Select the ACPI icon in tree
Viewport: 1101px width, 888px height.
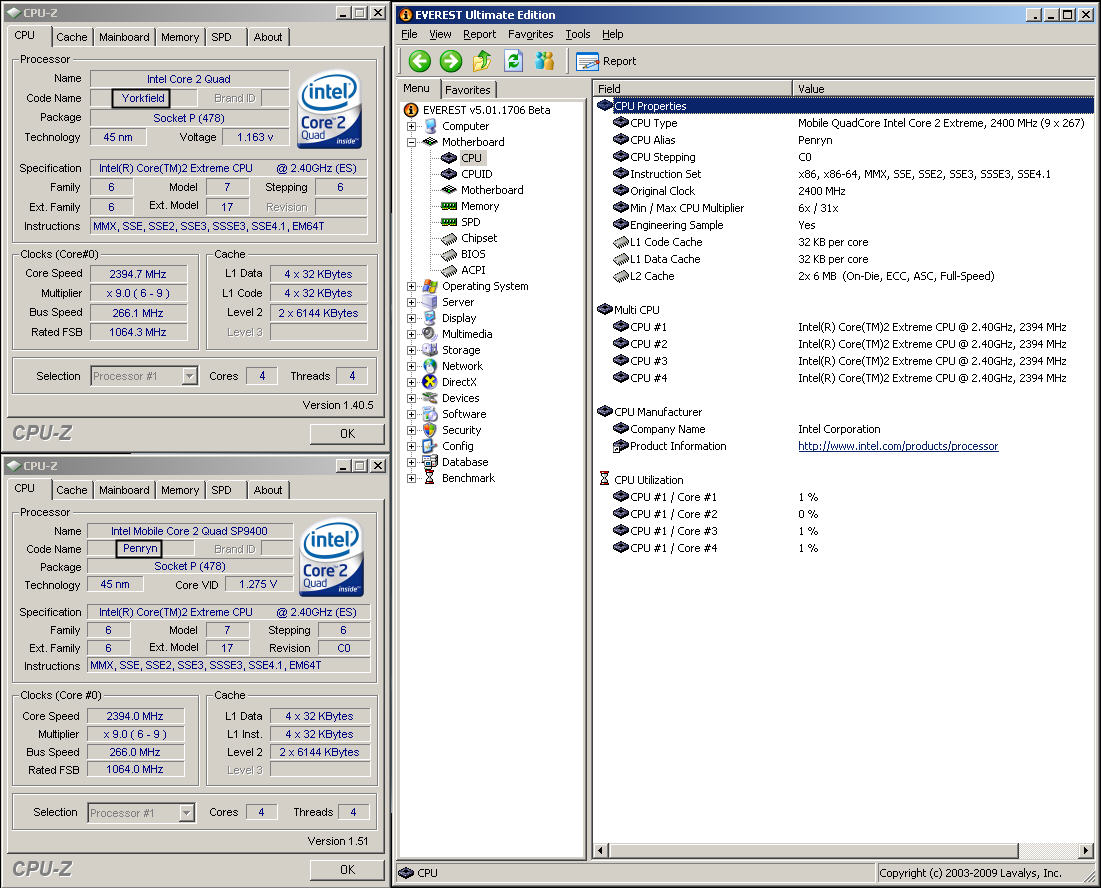(x=449, y=270)
